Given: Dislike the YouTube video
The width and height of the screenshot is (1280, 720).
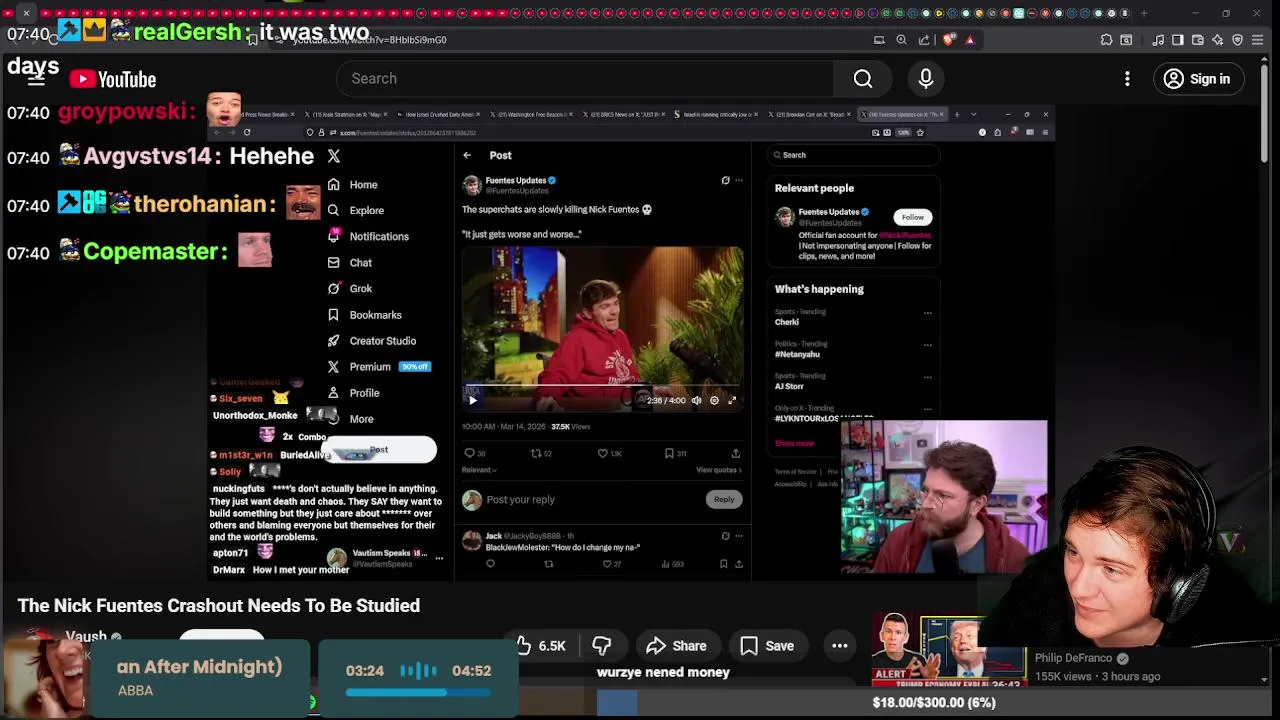Looking at the screenshot, I should tap(602, 646).
